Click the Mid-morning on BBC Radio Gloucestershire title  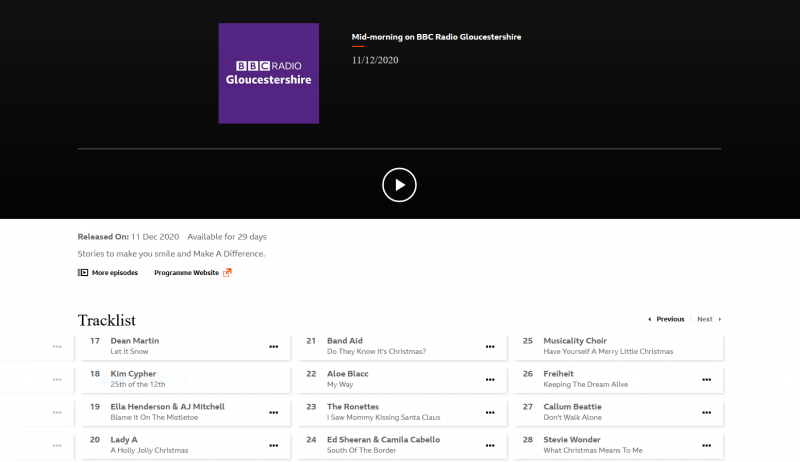[x=436, y=37]
